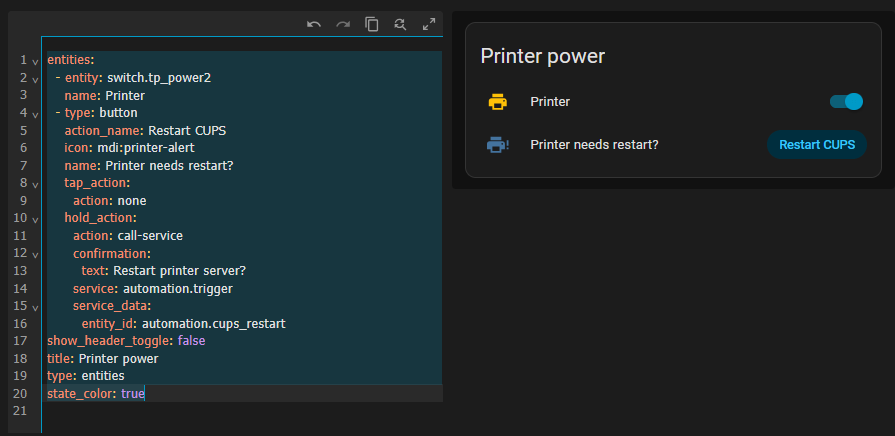Collapse the service_data section at line 15
The image size is (895, 436).
[35, 307]
